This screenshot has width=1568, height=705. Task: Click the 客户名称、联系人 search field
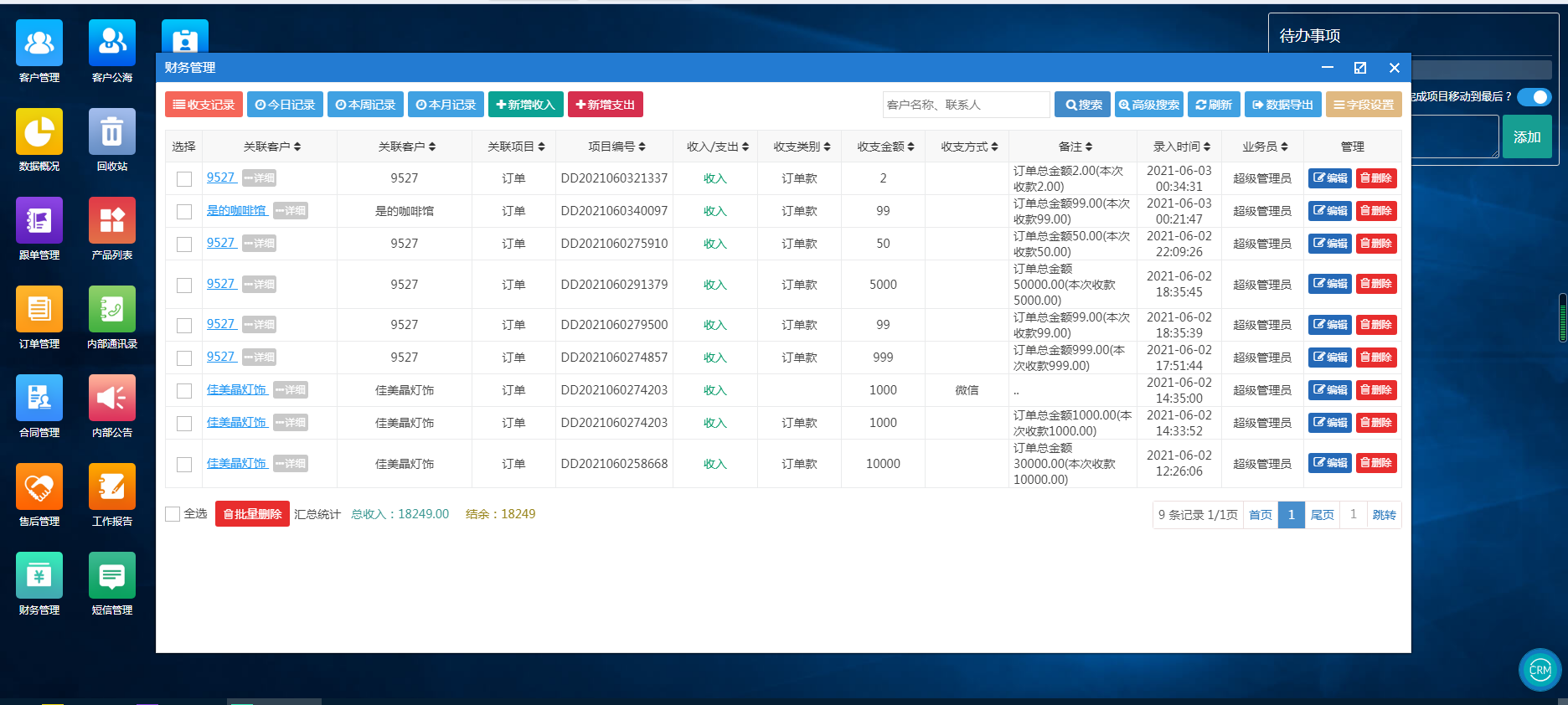point(965,105)
